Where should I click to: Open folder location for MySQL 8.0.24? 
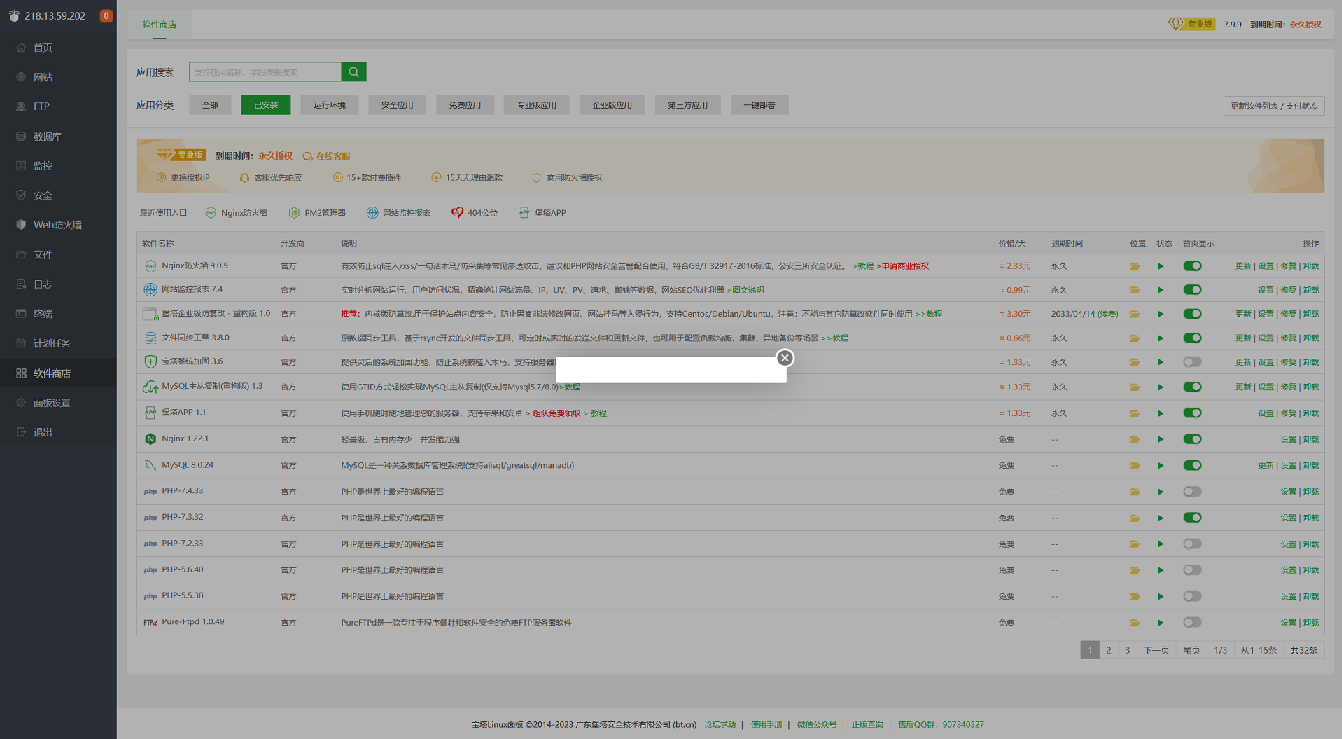pos(1135,465)
